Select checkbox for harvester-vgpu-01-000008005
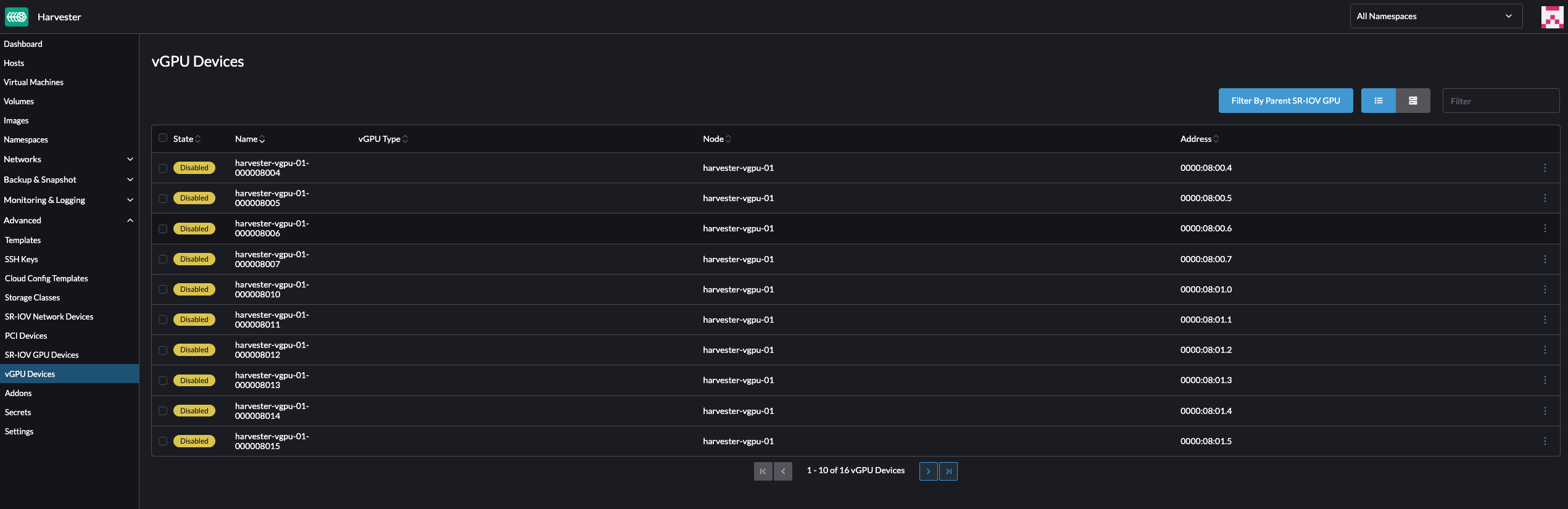The image size is (1568, 509). (163, 199)
